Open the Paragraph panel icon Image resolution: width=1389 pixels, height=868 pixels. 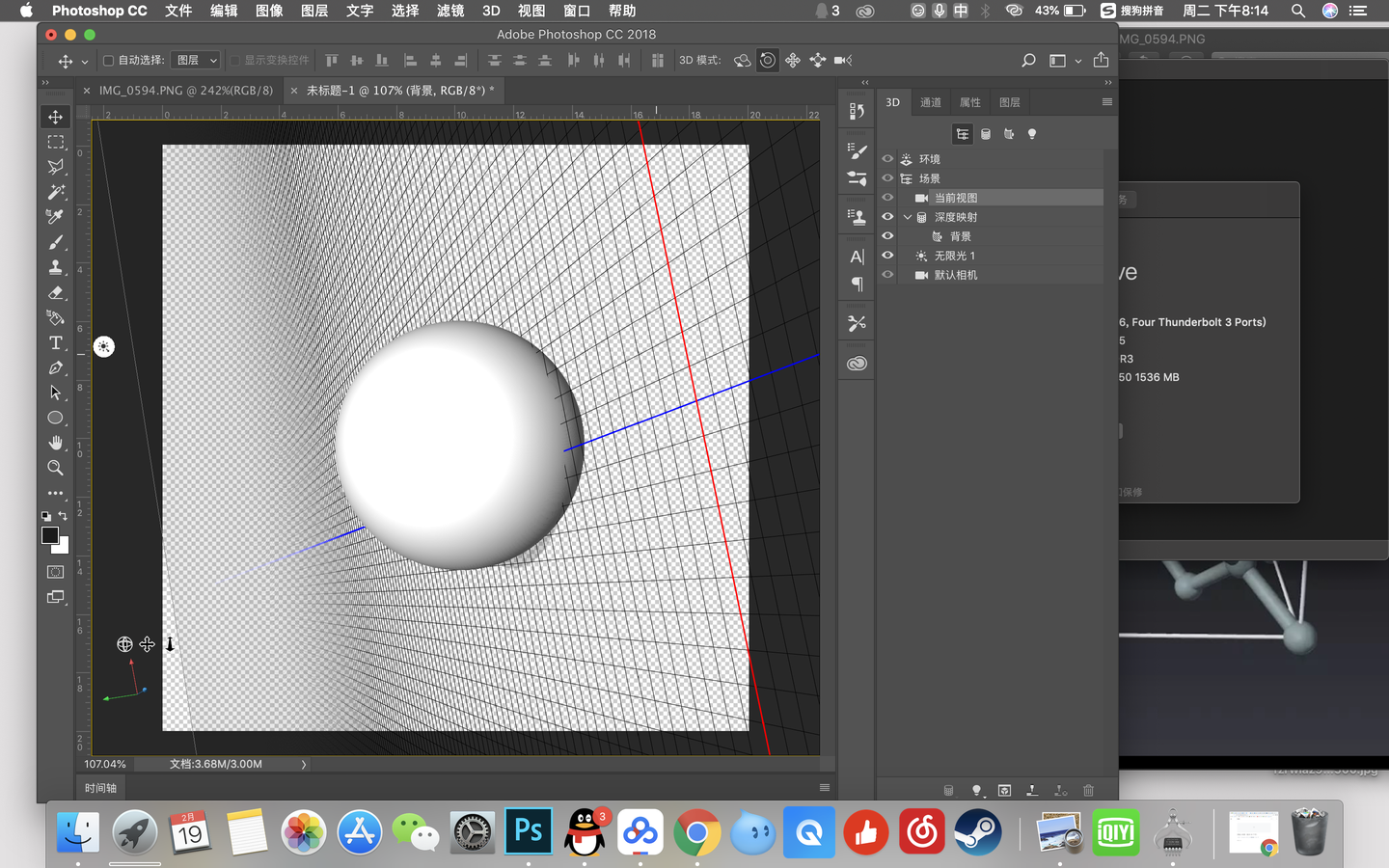(857, 284)
